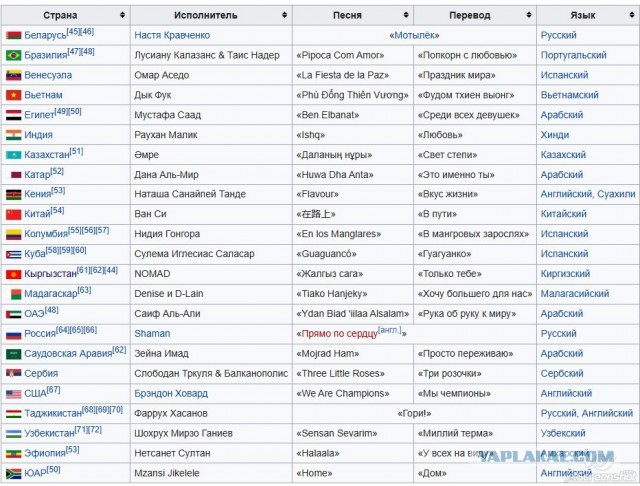
Task: Sort table by Перевод column arrows
Action: 529,15
